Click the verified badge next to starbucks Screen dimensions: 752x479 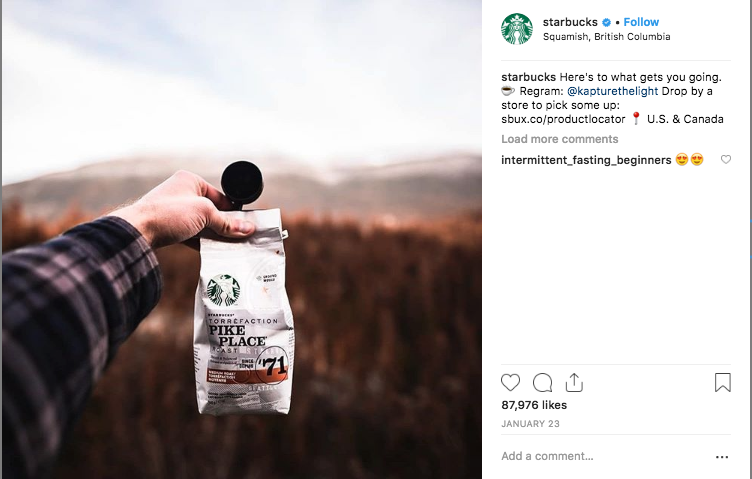[x=606, y=22]
